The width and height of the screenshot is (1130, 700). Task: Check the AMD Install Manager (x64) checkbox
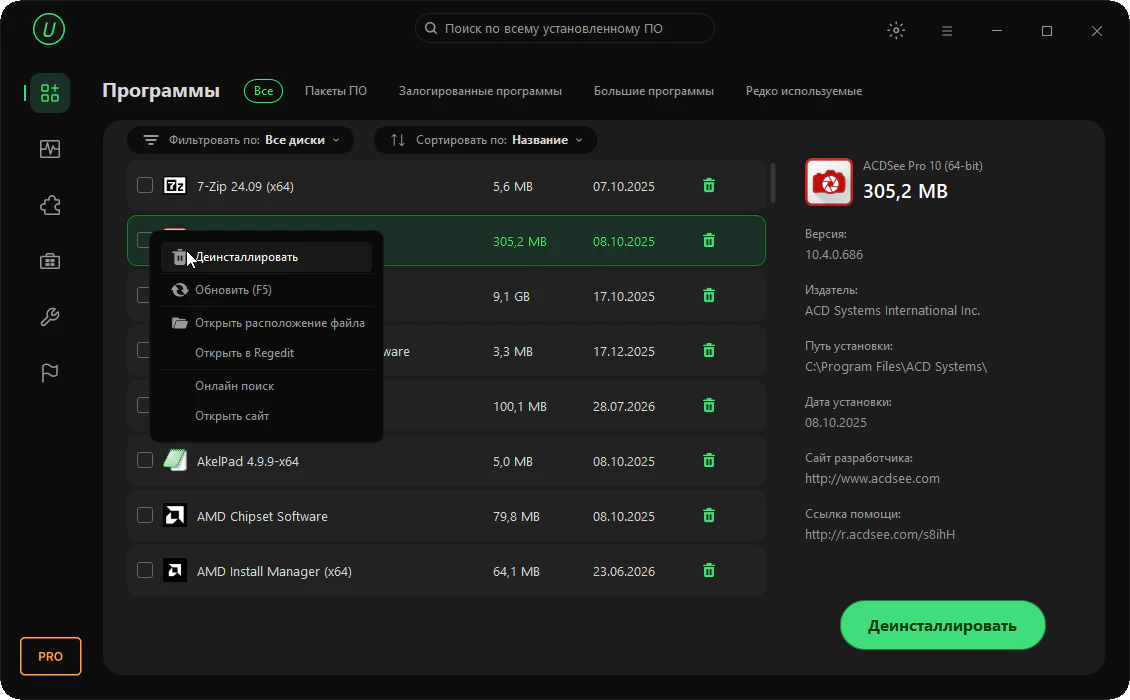click(x=145, y=570)
